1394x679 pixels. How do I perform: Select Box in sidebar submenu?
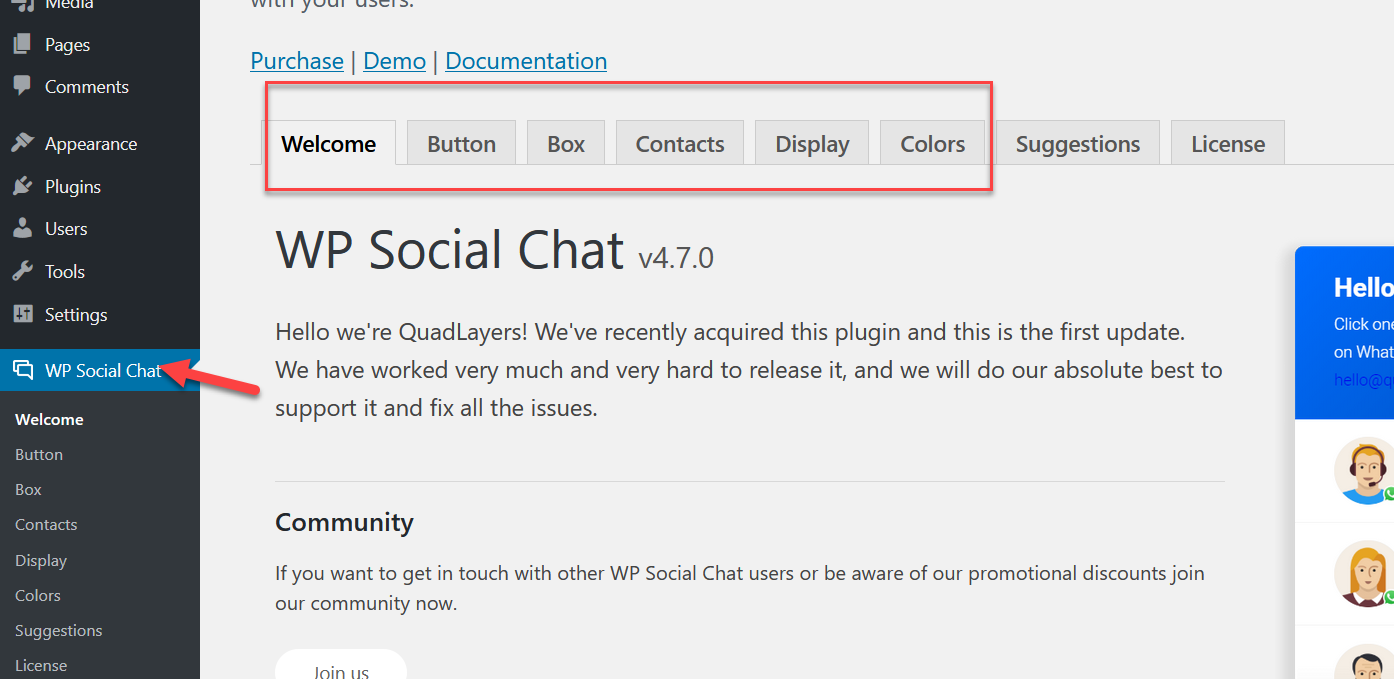28,489
